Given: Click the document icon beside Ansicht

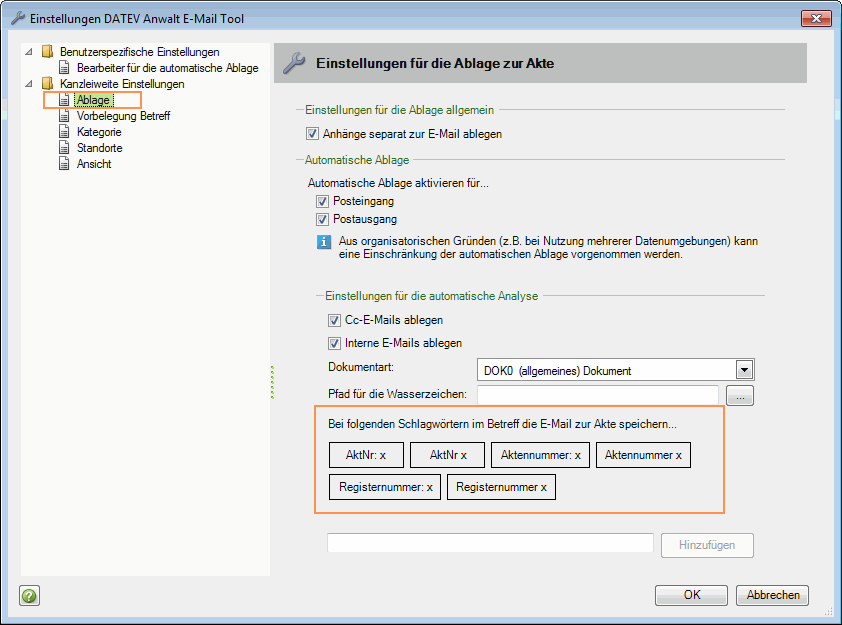Looking at the screenshot, I should (x=64, y=164).
